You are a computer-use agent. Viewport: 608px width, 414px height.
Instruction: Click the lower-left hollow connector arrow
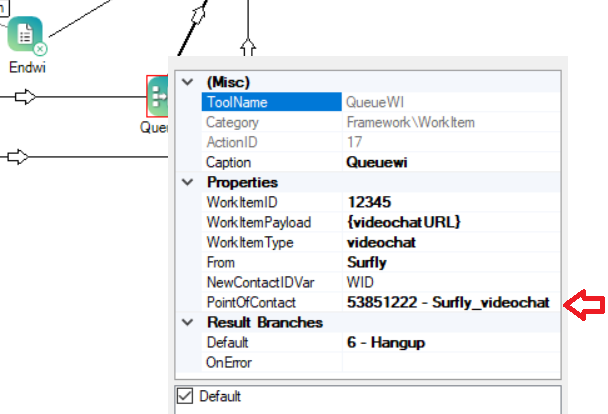[x=17, y=156]
